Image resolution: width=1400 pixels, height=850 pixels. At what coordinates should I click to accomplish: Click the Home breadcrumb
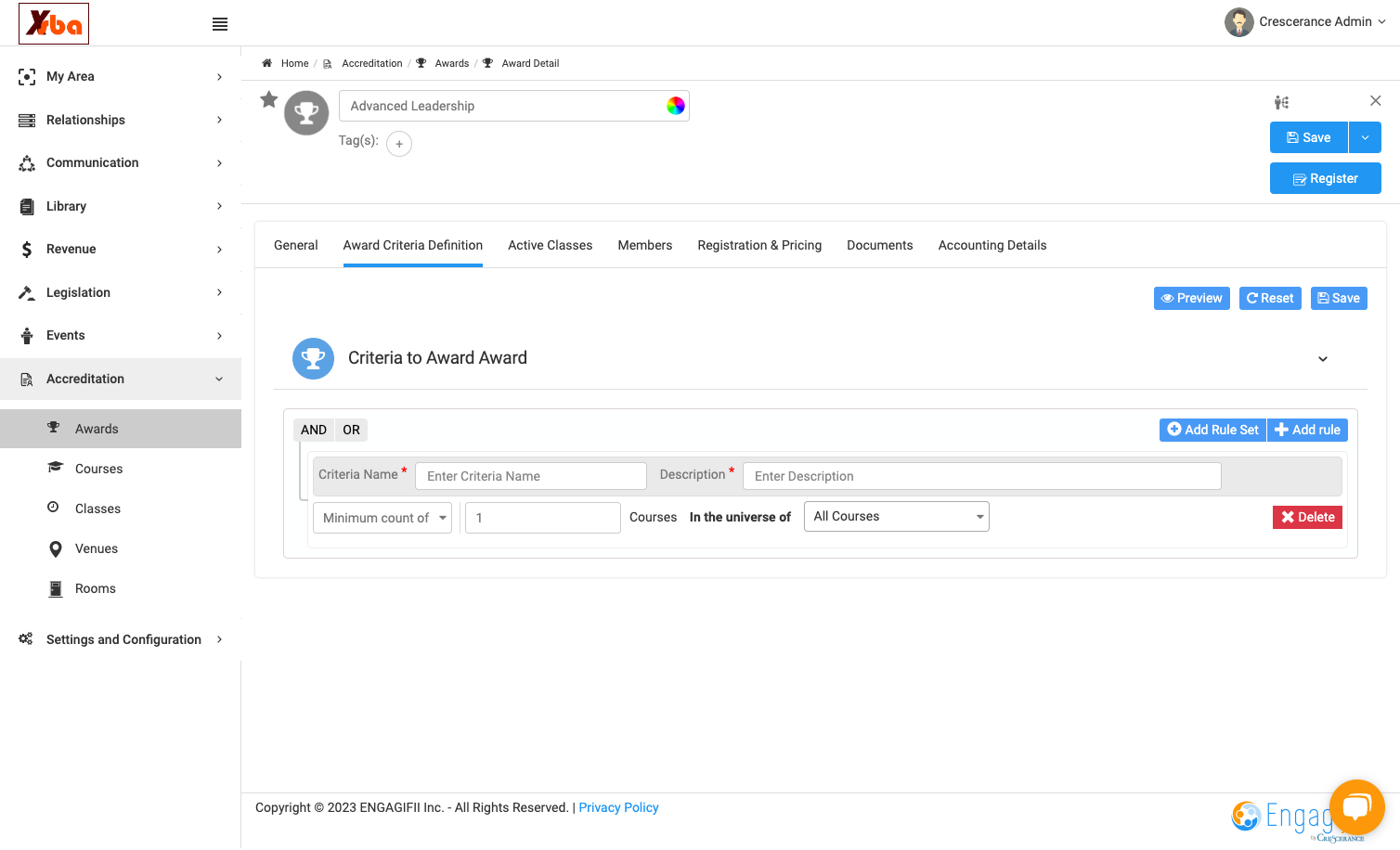point(294,63)
